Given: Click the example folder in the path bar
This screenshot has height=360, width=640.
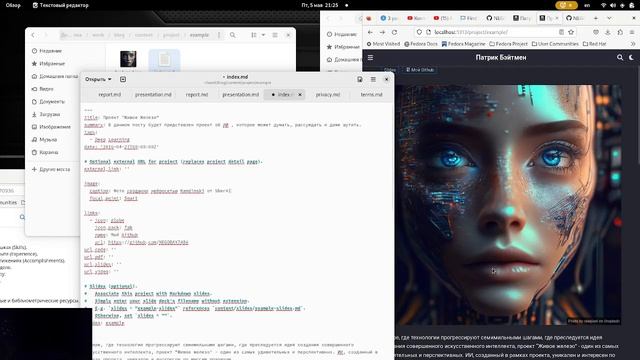Looking at the screenshot, I should pyautogui.click(x=199, y=35).
